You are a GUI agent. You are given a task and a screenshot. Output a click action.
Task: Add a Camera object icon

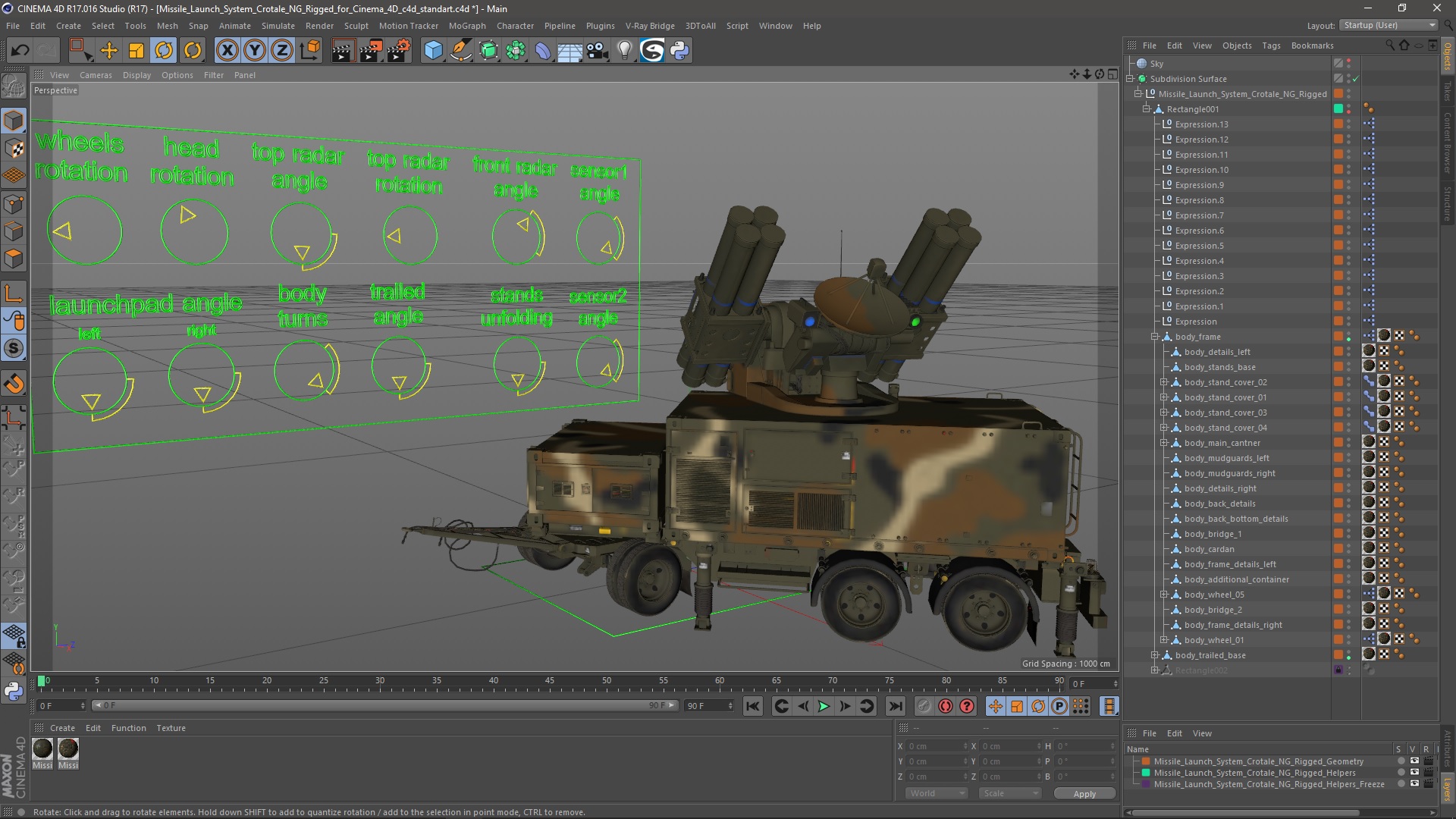[598, 51]
